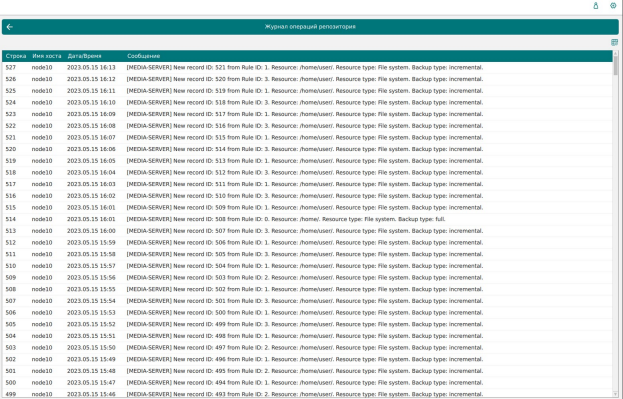Screen dimensions: 623x399
Task: Click the scrollbar down arrow
Action: click(x=615, y=394)
